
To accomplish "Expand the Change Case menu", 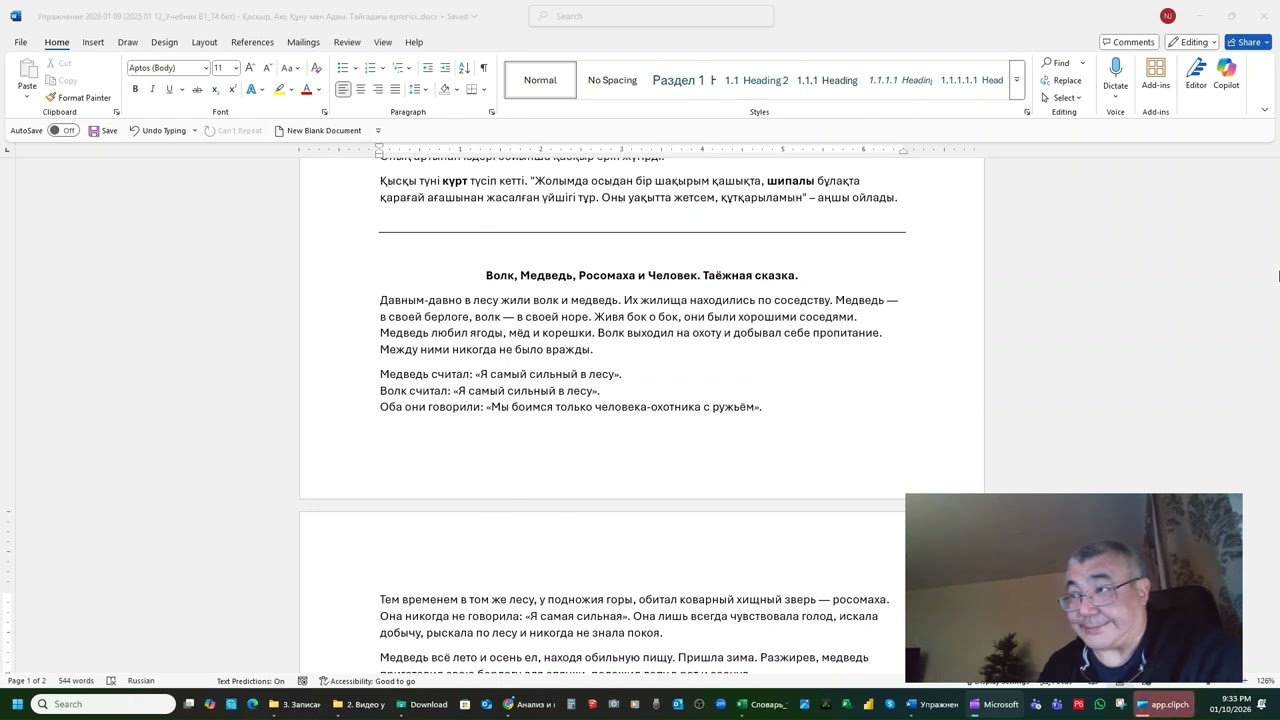I will pos(299,68).
